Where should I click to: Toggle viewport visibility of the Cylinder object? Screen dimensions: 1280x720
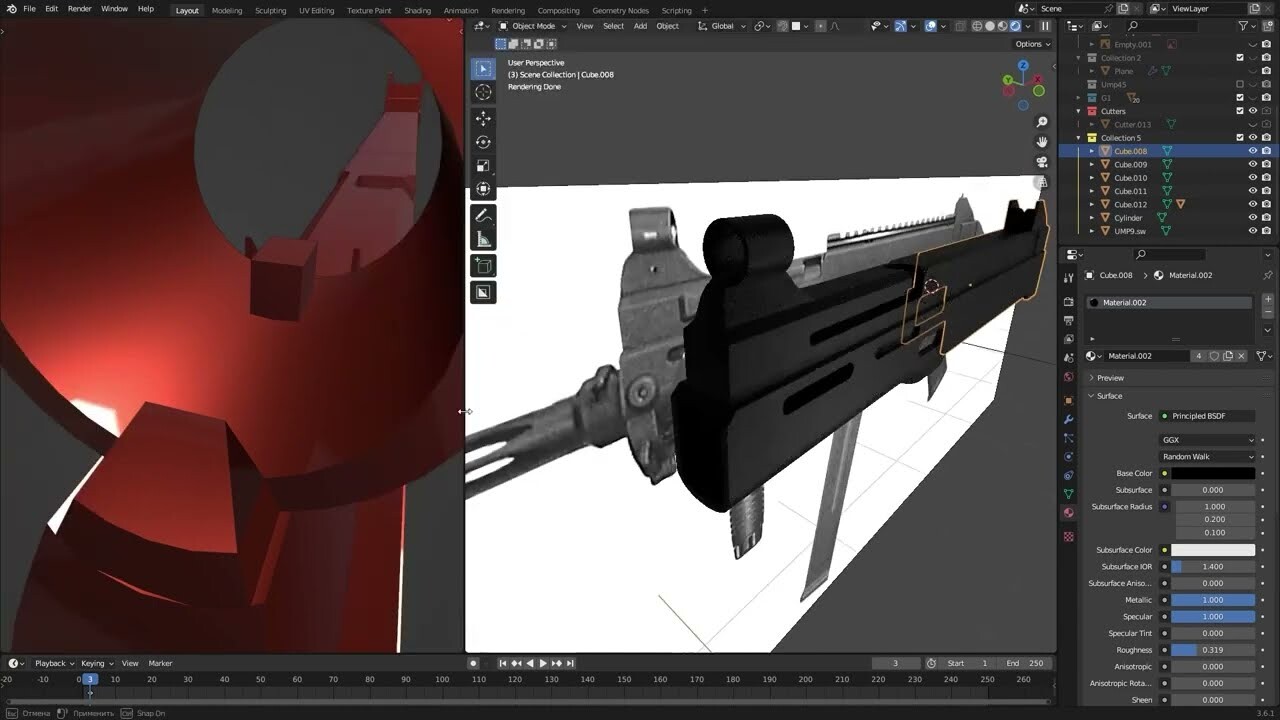(1253, 217)
